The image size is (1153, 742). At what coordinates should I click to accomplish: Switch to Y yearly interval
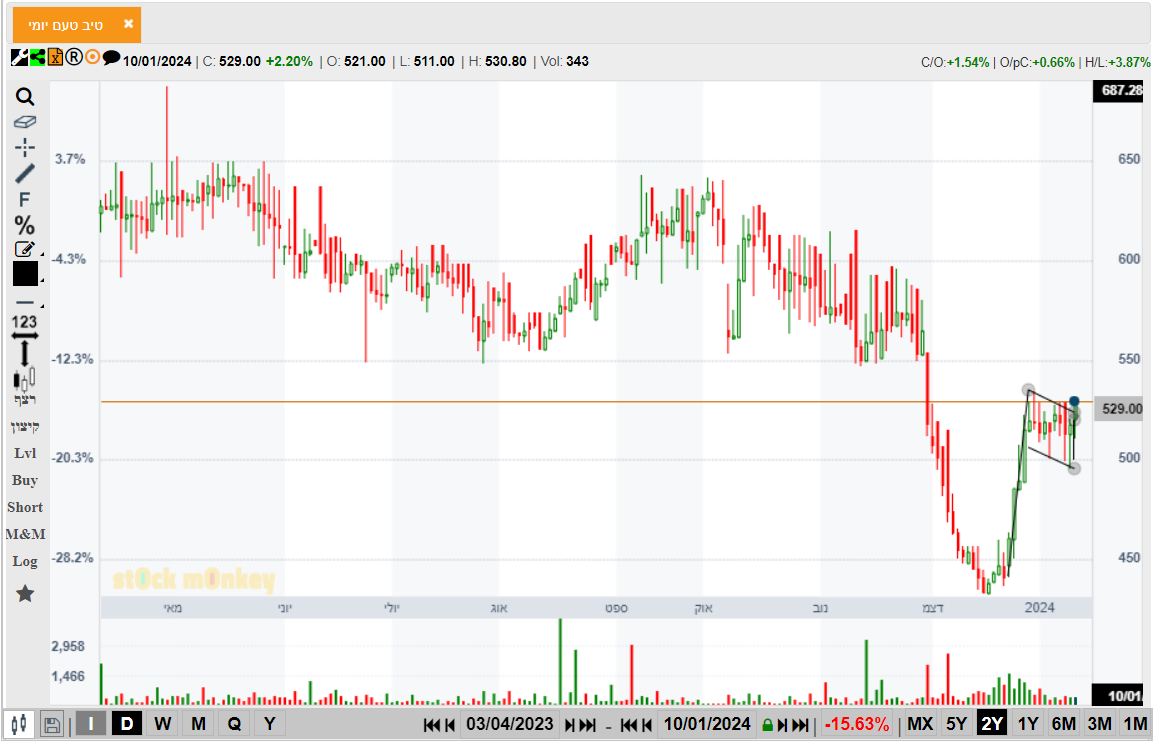click(x=270, y=724)
